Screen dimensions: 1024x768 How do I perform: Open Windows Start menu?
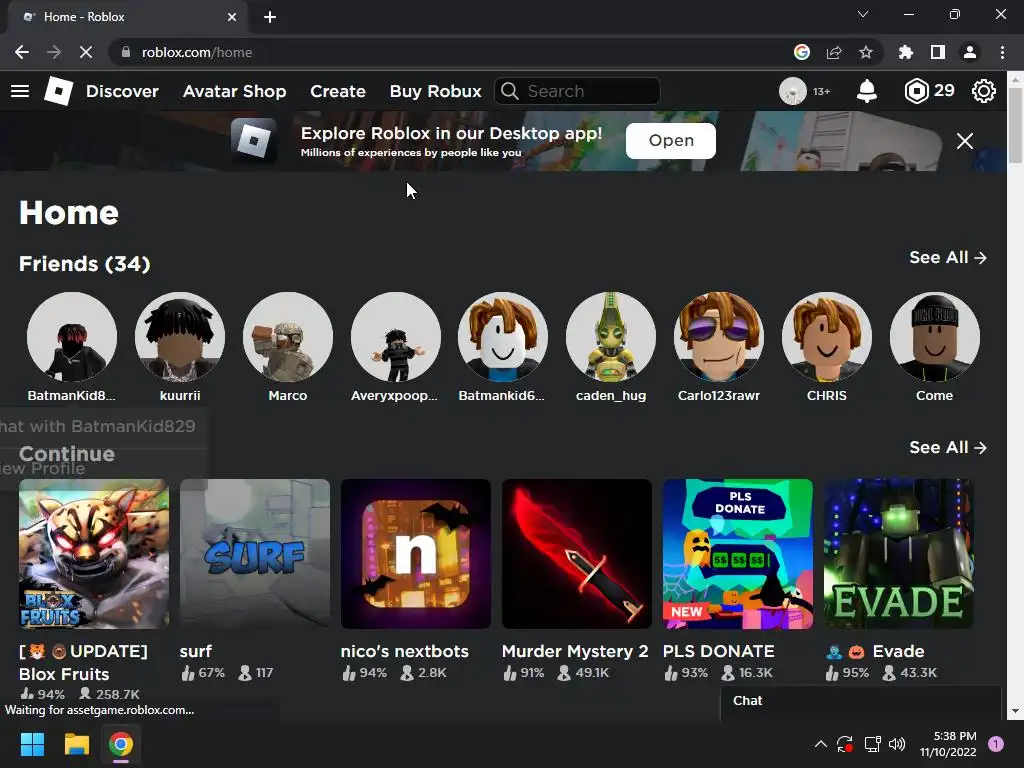[32, 744]
